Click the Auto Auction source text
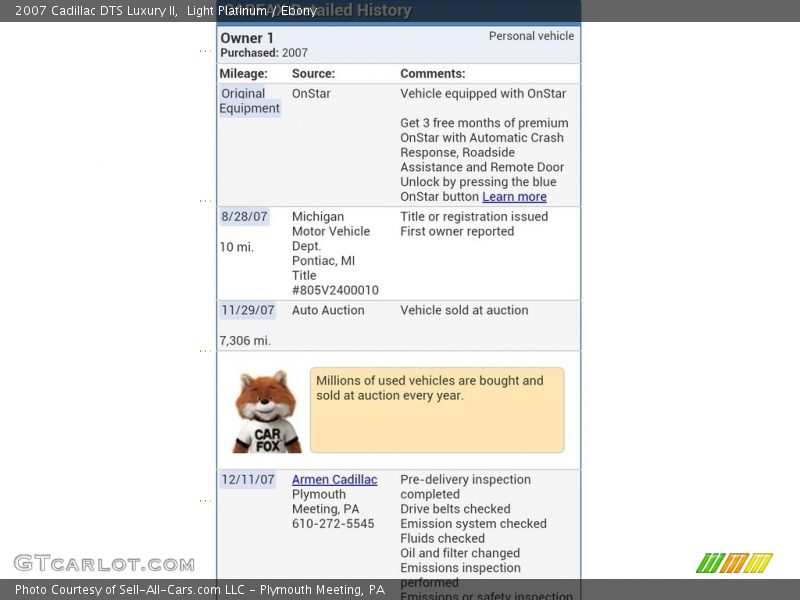Image resolution: width=800 pixels, height=600 pixels. click(328, 310)
